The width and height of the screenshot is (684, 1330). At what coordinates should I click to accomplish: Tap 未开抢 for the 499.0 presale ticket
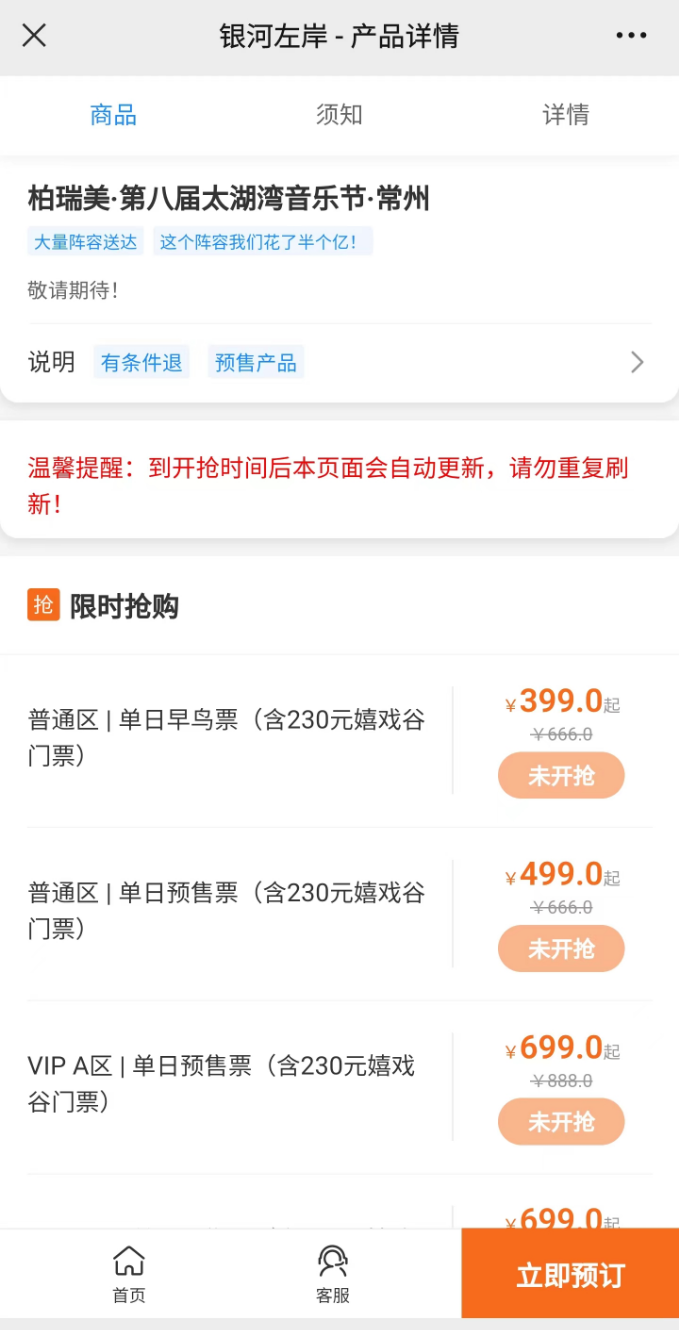[561, 949]
